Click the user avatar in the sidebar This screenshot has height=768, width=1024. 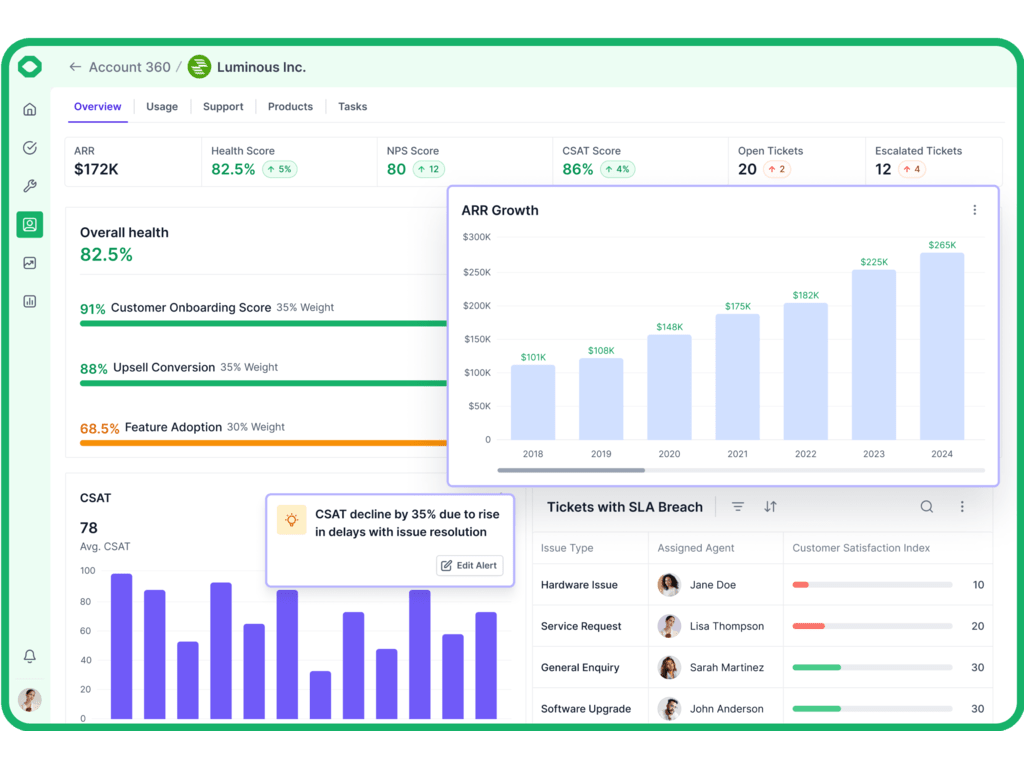pyautogui.click(x=30, y=700)
